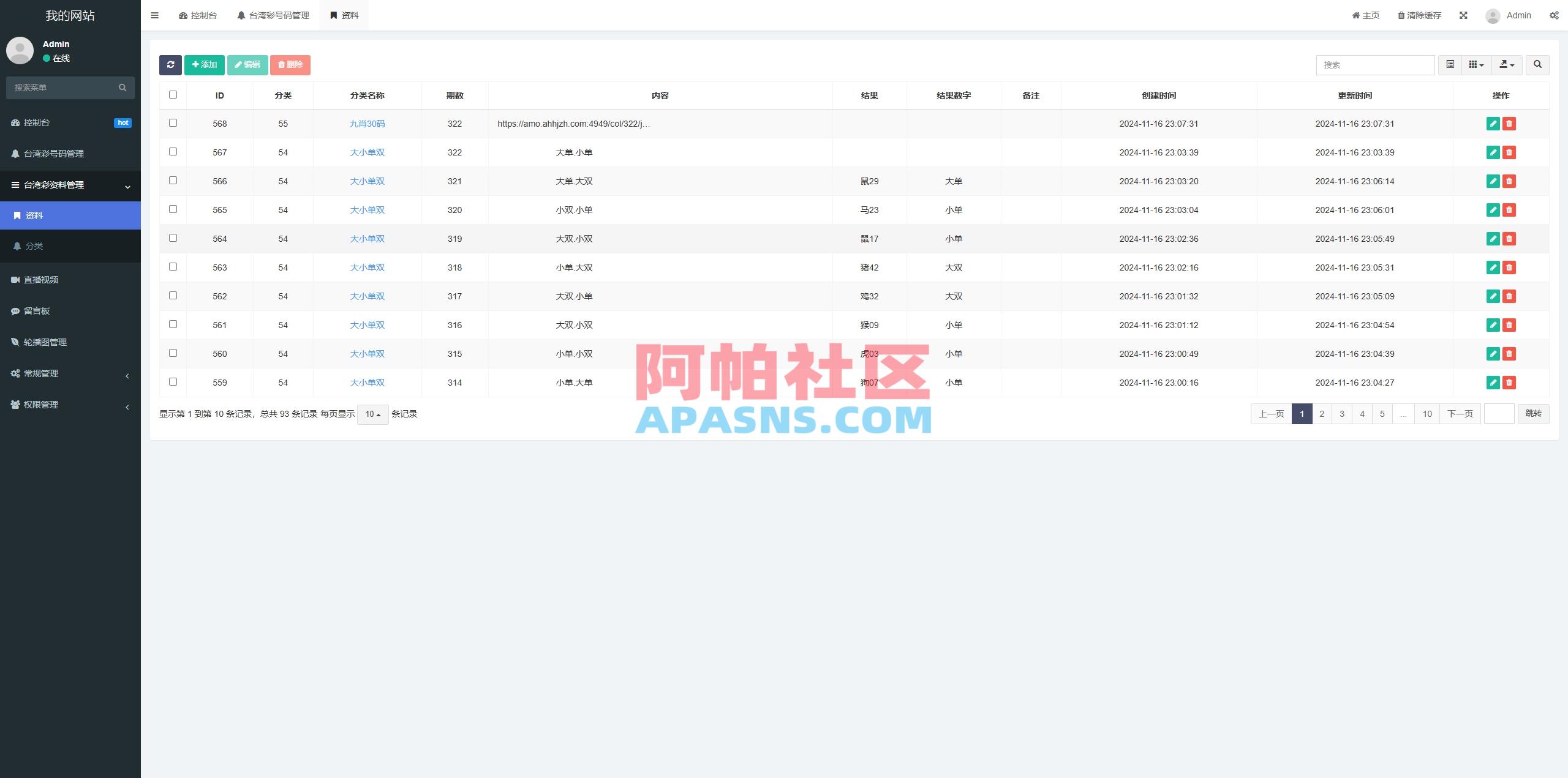Open fullscreen mode from top bar
This screenshot has height=778, width=1568.
pos(1464,15)
